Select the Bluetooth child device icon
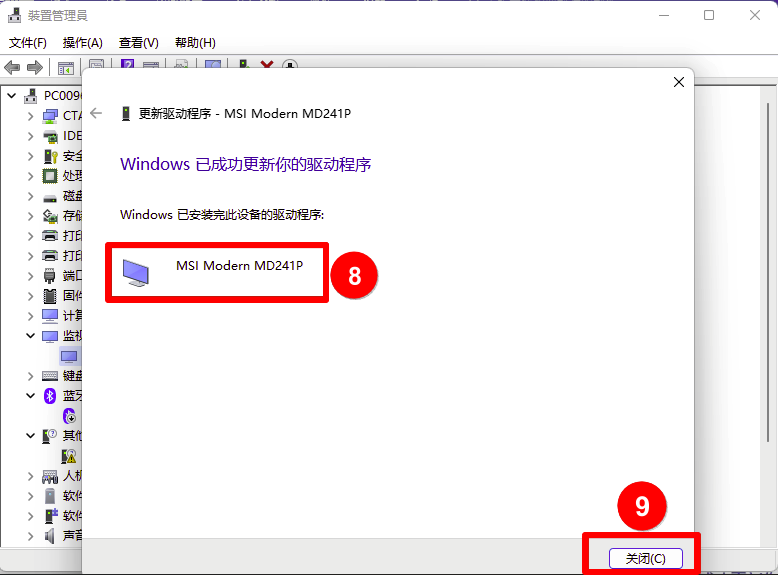 69,416
